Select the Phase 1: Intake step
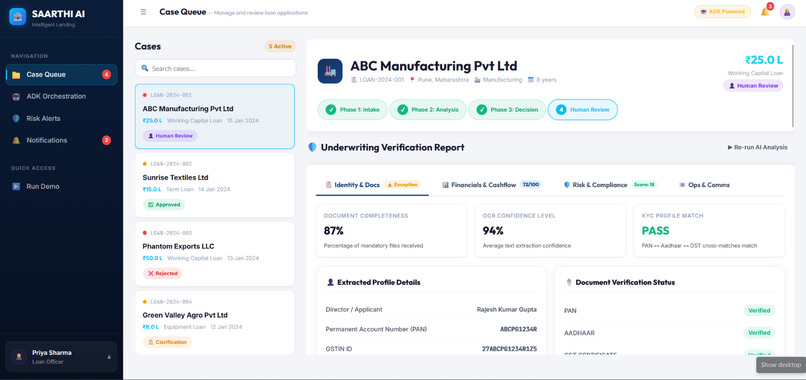Screen dimensions: 806x380 (352, 110)
